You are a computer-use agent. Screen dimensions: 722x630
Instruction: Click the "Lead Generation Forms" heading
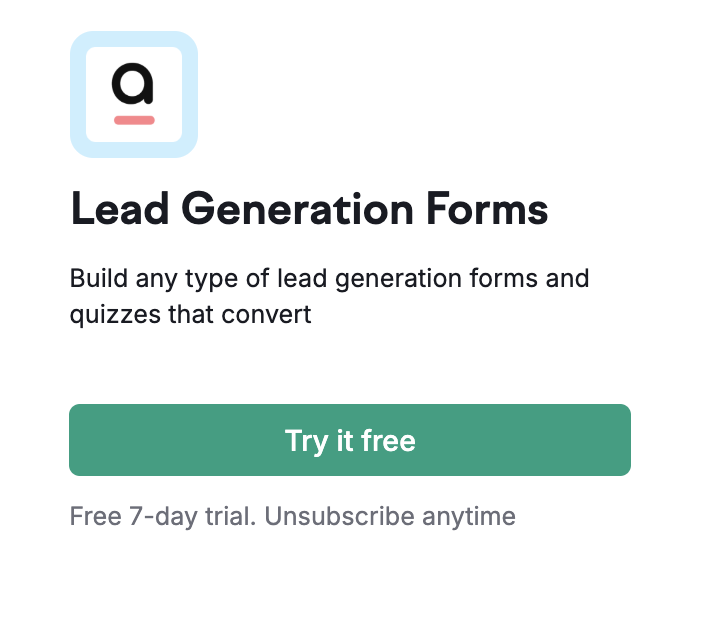pyautogui.click(x=309, y=210)
